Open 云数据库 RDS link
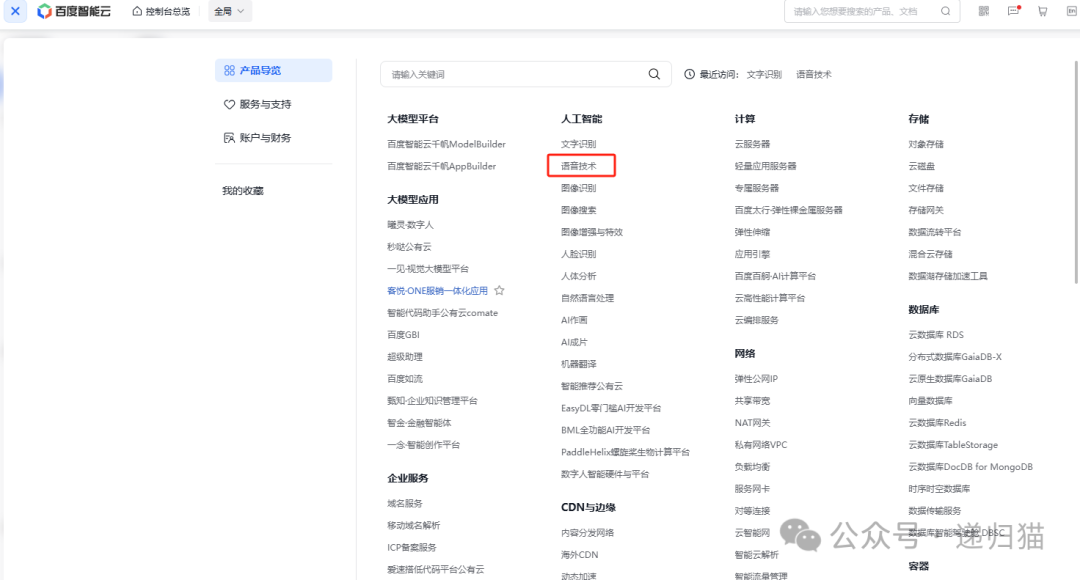The width and height of the screenshot is (1080, 580). (x=936, y=335)
